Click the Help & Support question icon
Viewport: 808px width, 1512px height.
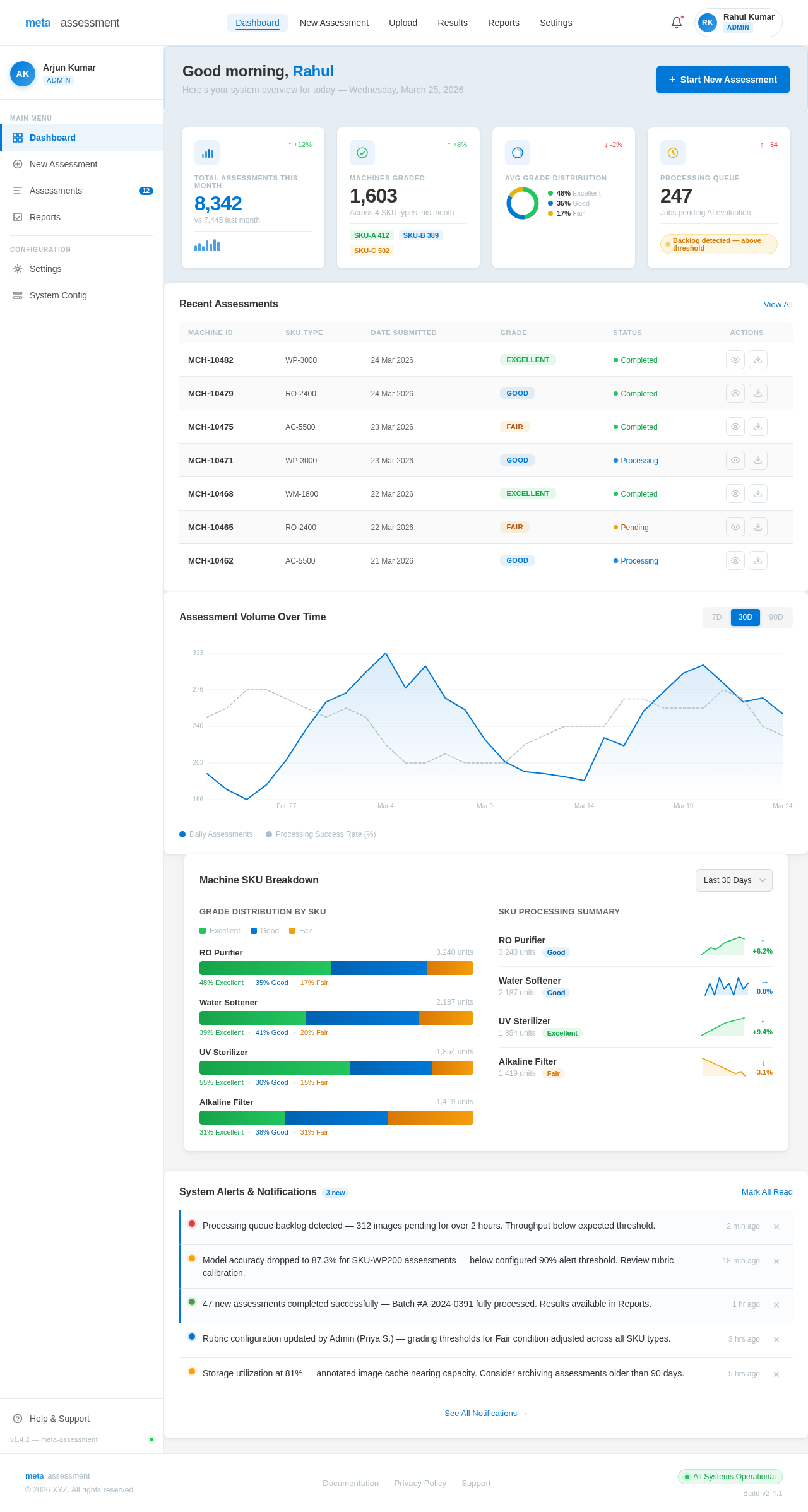[18, 1419]
